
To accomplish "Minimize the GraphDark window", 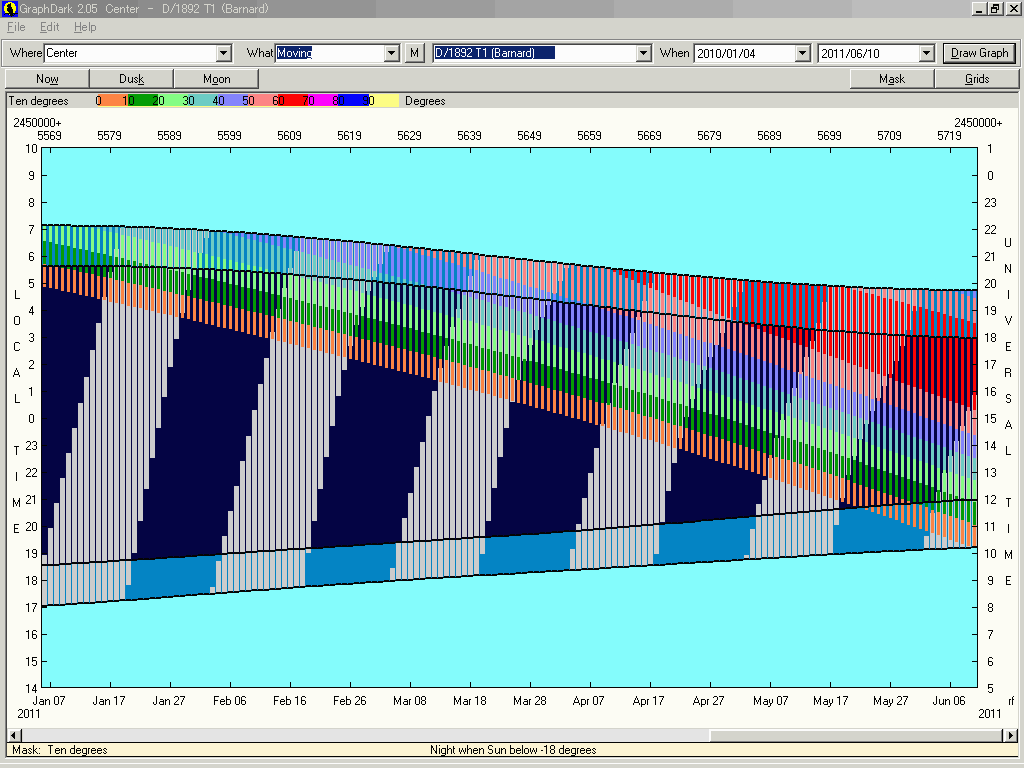I will (979, 8).
